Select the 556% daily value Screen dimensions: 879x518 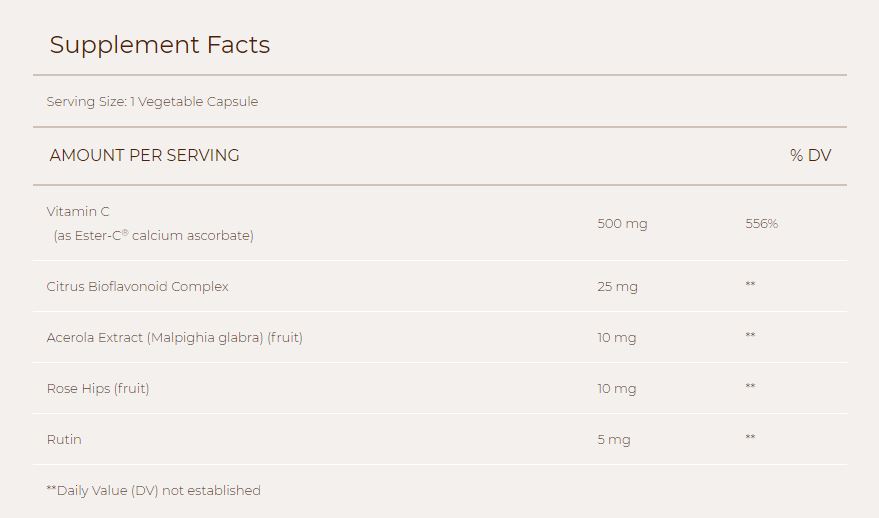pos(761,224)
